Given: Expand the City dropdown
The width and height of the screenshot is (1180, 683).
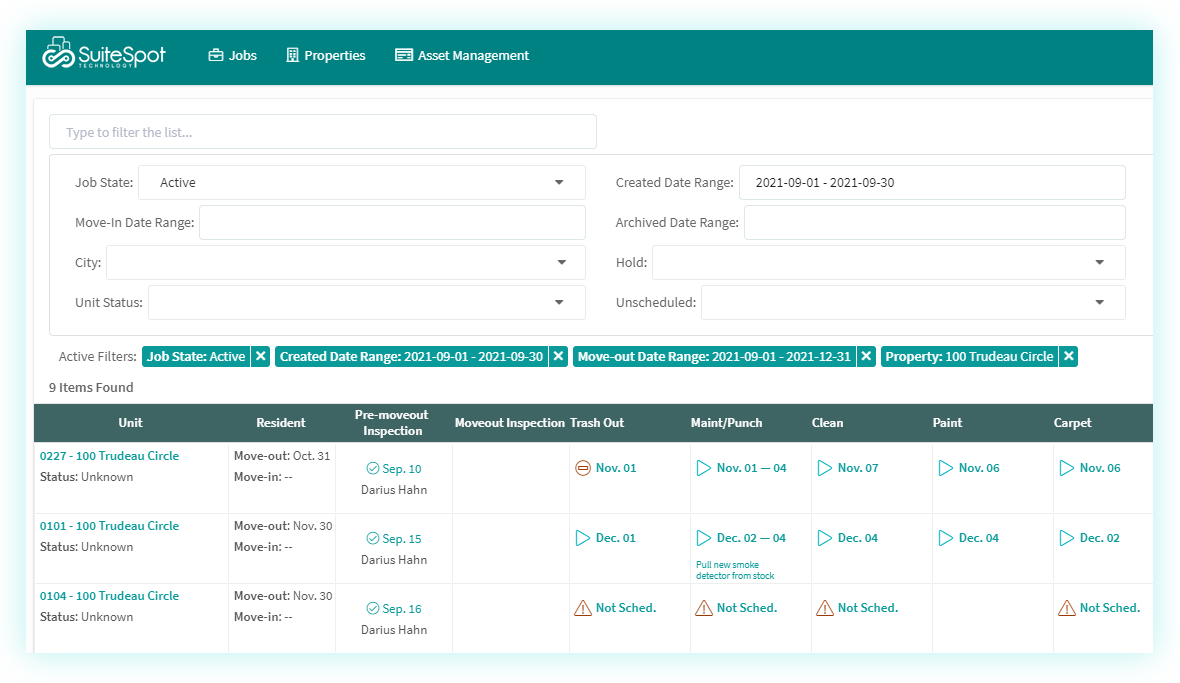Looking at the screenshot, I should point(560,263).
